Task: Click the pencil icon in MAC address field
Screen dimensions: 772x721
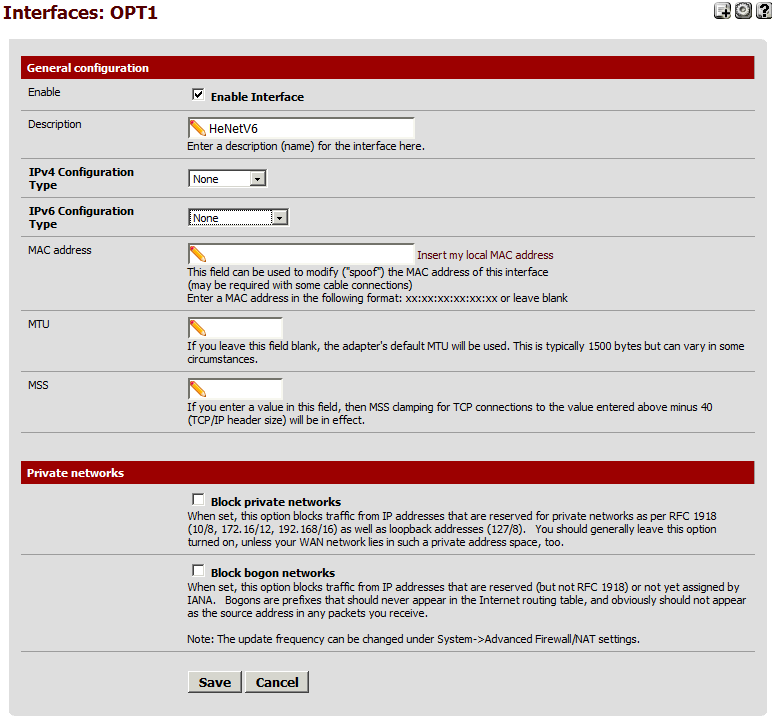Action: pyautogui.click(x=198, y=254)
